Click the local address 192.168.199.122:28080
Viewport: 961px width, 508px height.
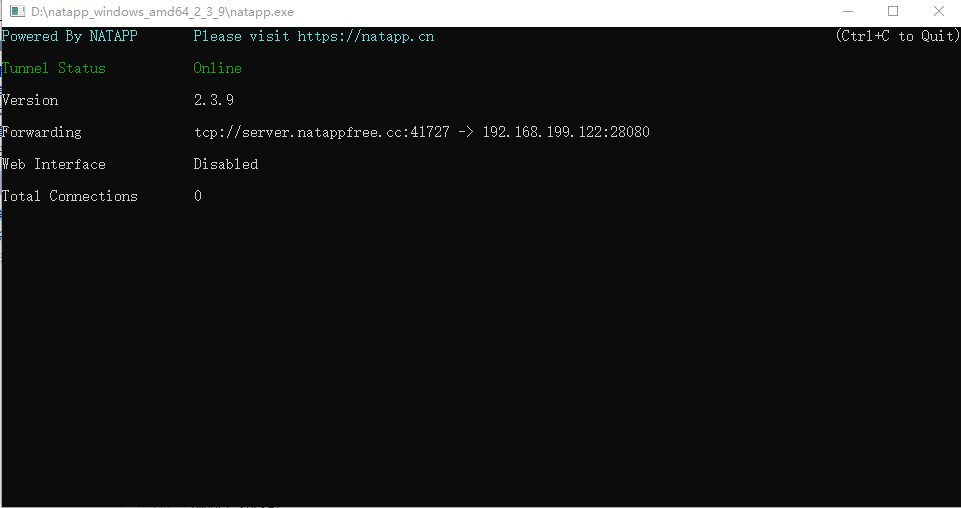566,132
